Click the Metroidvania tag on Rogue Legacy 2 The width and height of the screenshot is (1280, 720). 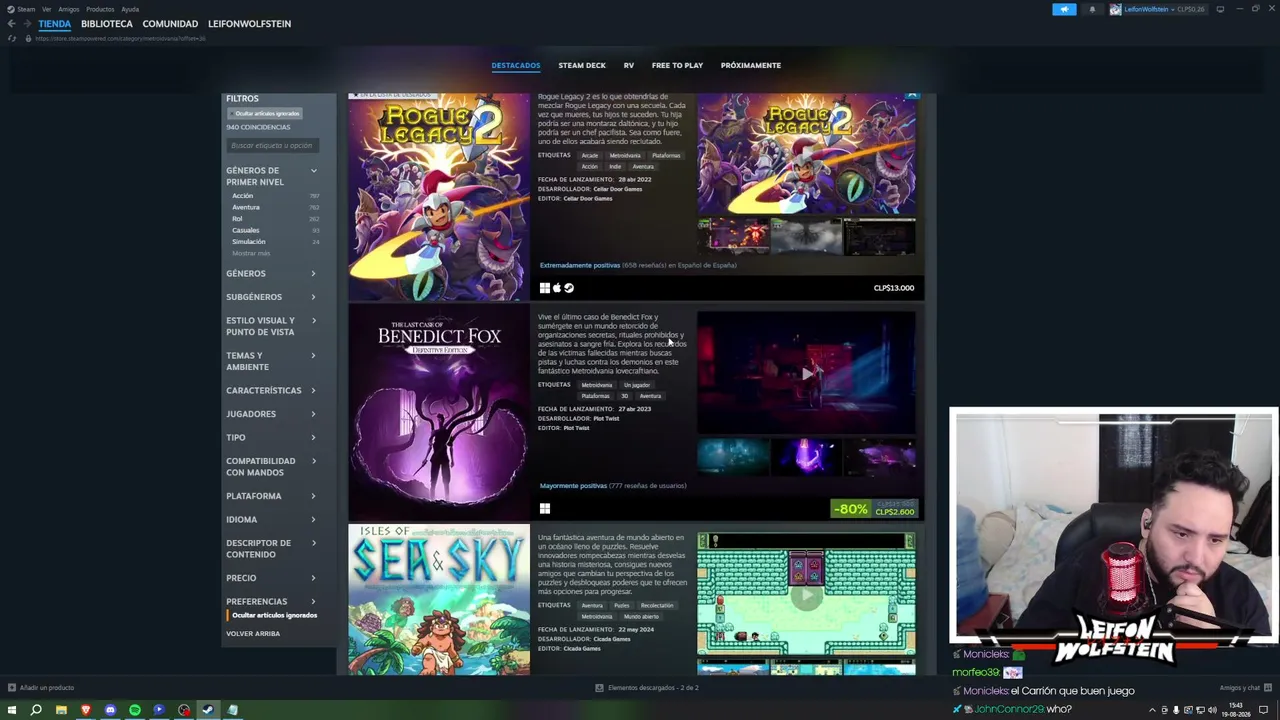tap(625, 156)
